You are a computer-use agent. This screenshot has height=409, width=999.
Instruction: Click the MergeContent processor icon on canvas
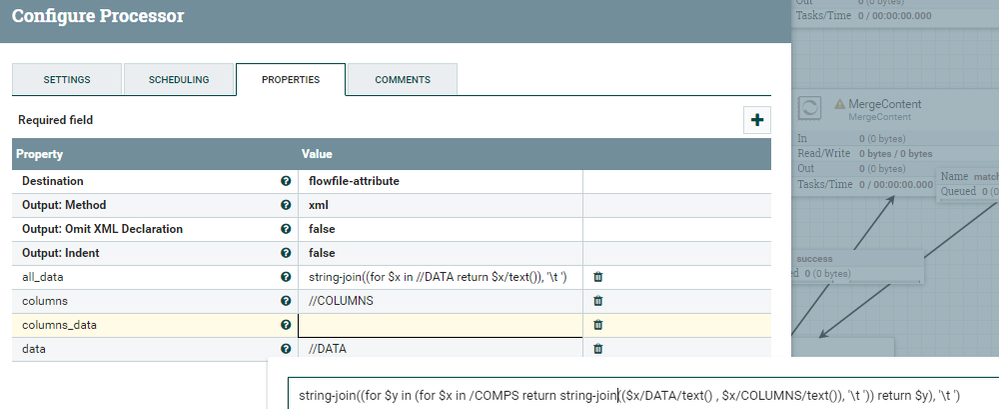[x=809, y=108]
